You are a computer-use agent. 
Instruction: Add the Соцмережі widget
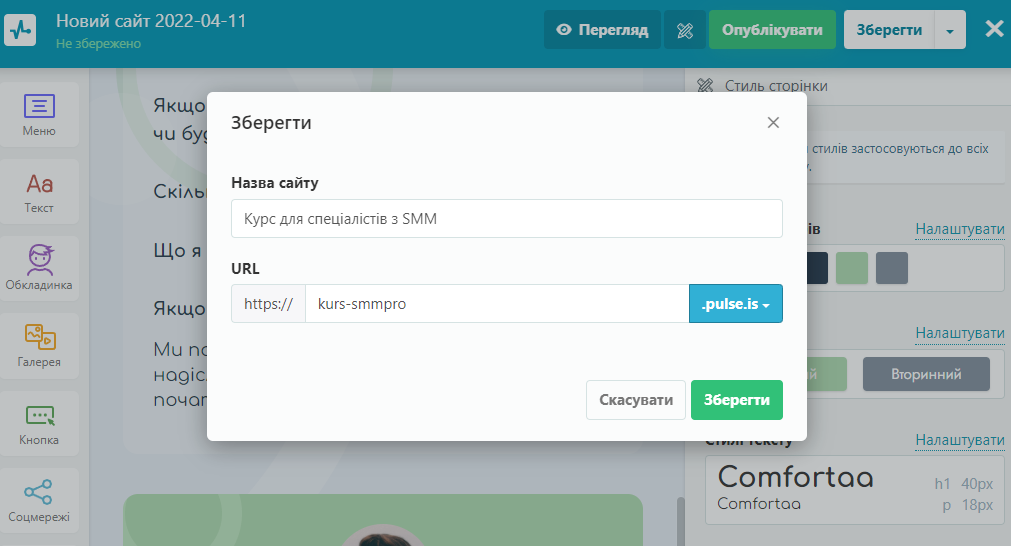(39, 500)
